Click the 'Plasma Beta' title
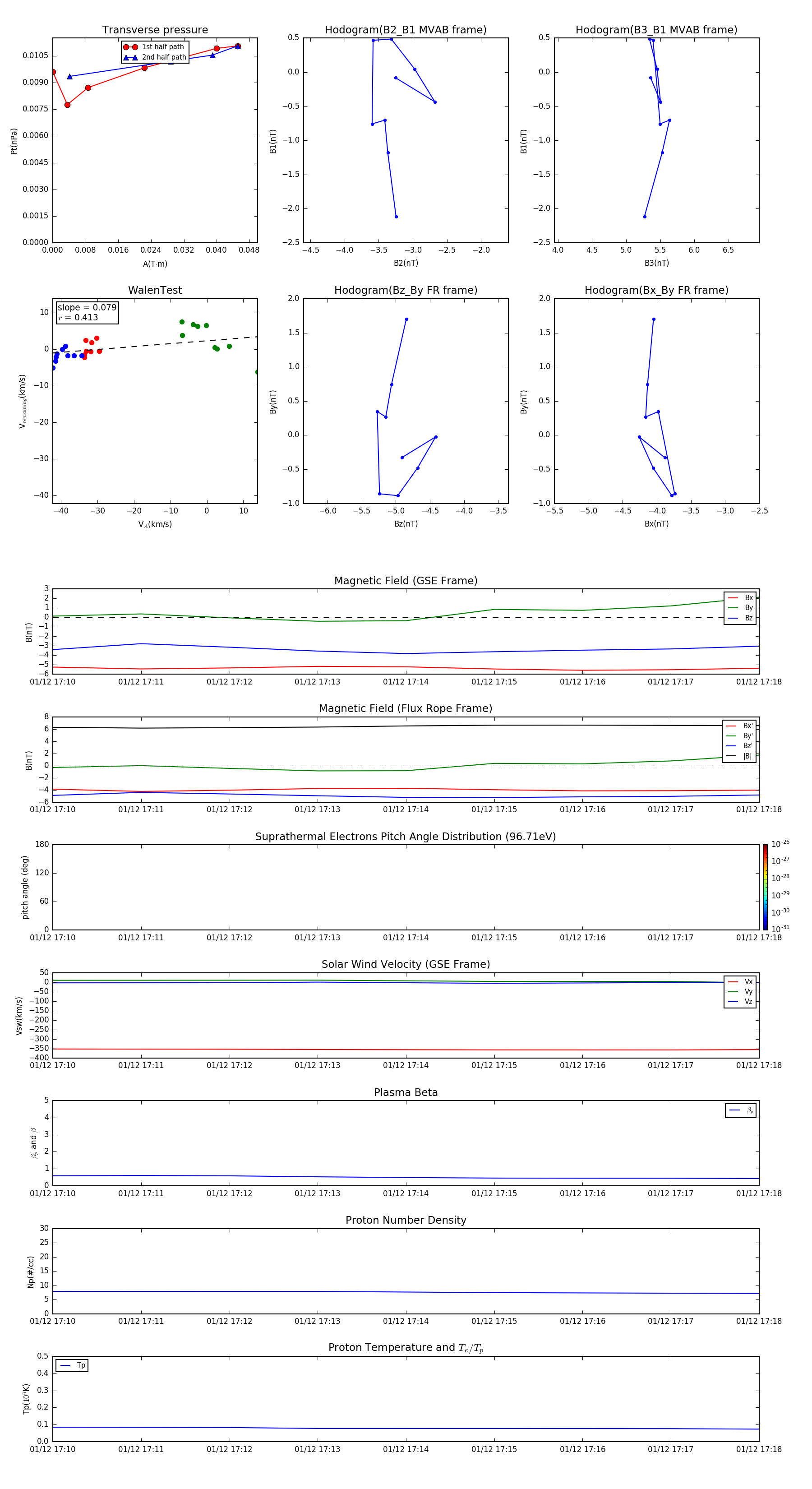This screenshot has width=812, height=1489. (x=406, y=1093)
